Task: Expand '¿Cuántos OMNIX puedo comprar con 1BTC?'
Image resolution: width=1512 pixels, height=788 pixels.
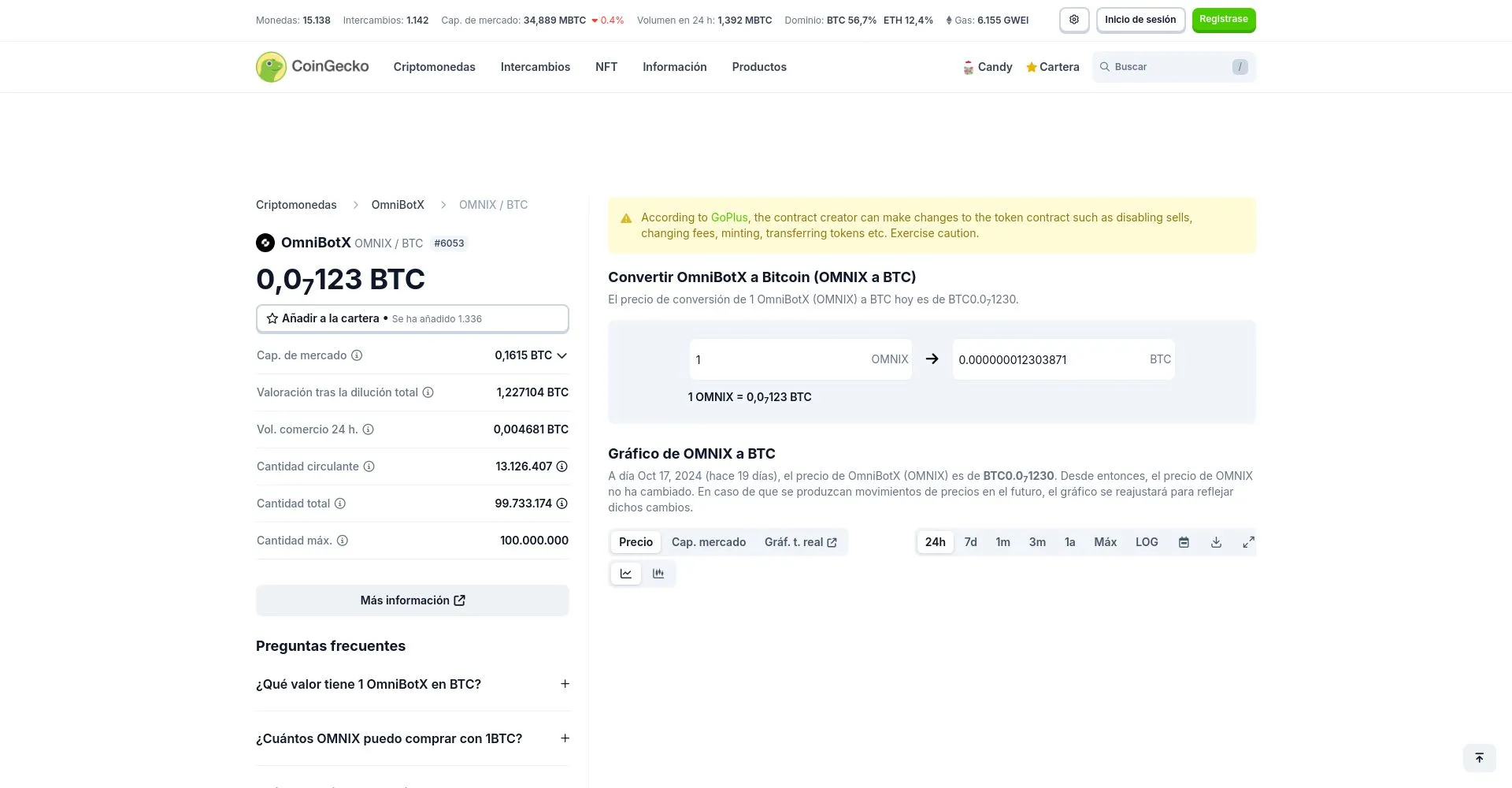Action: [413, 738]
